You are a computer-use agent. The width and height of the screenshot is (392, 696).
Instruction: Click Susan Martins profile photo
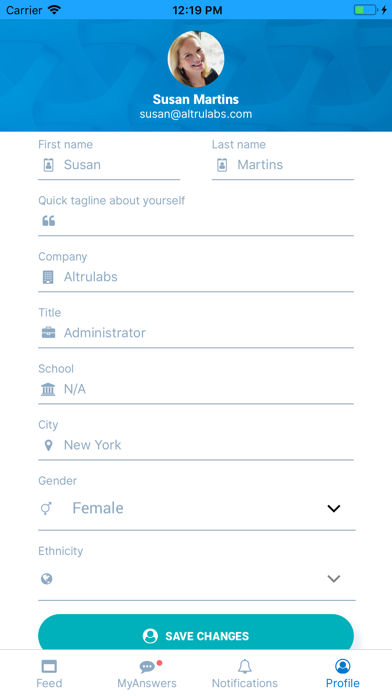click(196, 59)
